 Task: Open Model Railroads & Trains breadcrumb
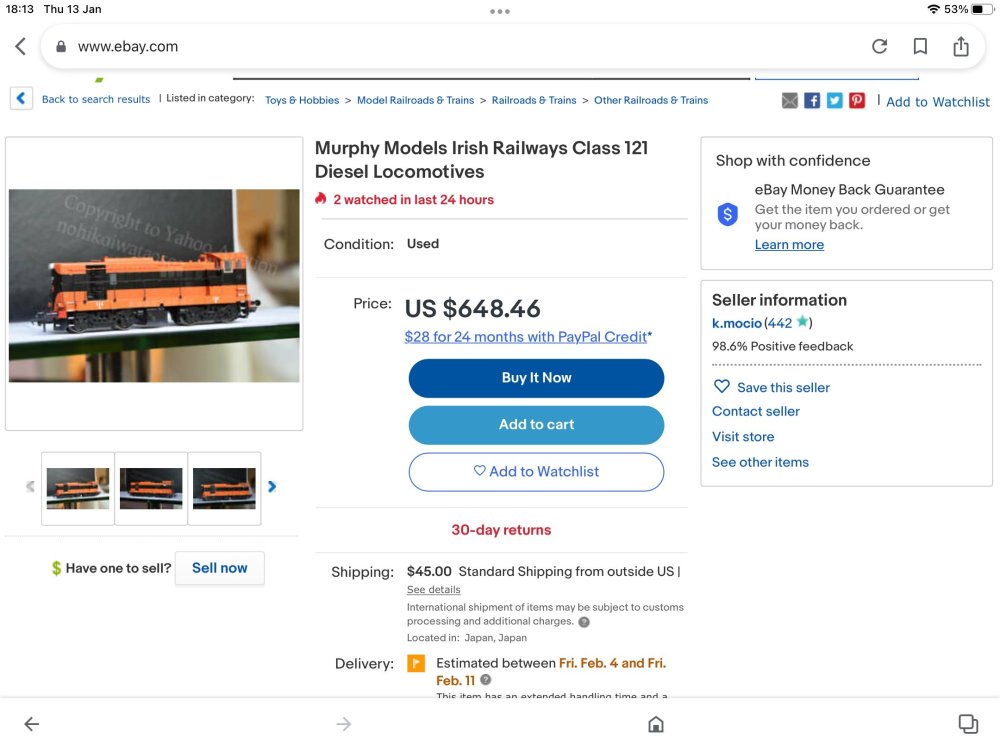point(415,100)
